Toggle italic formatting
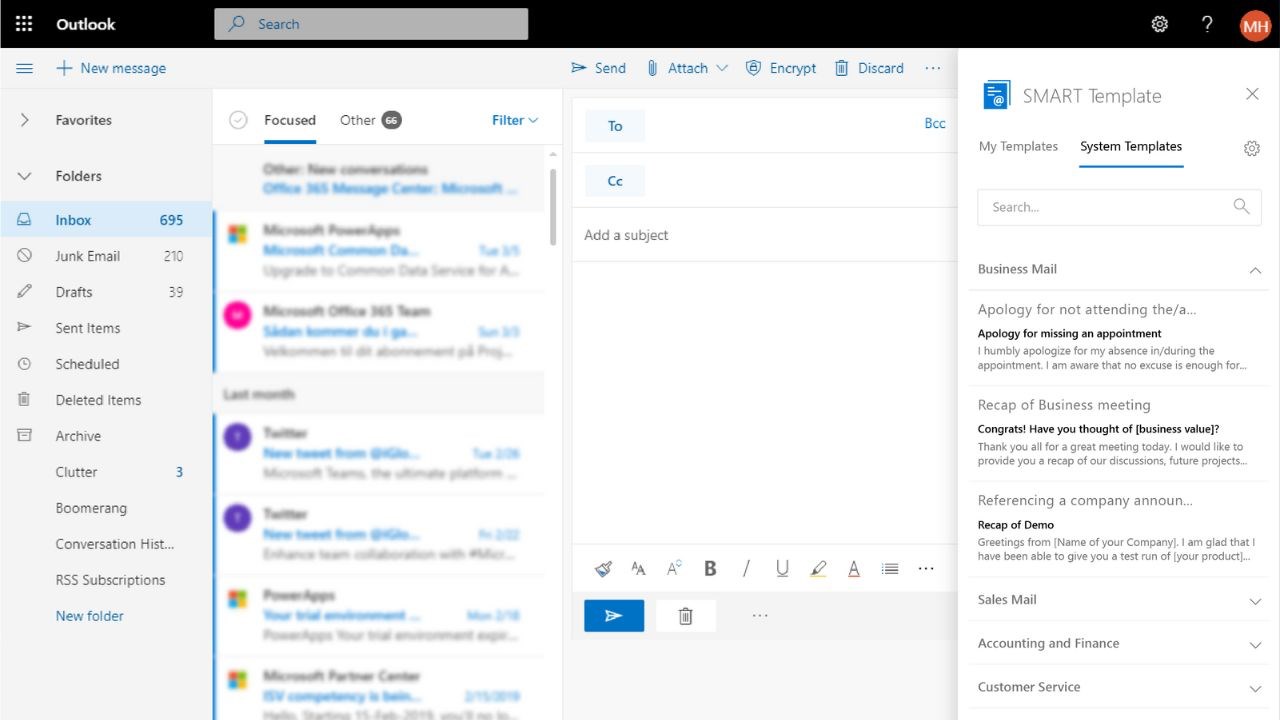Image resolution: width=1280 pixels, height=720 pixels. (746, 568)
